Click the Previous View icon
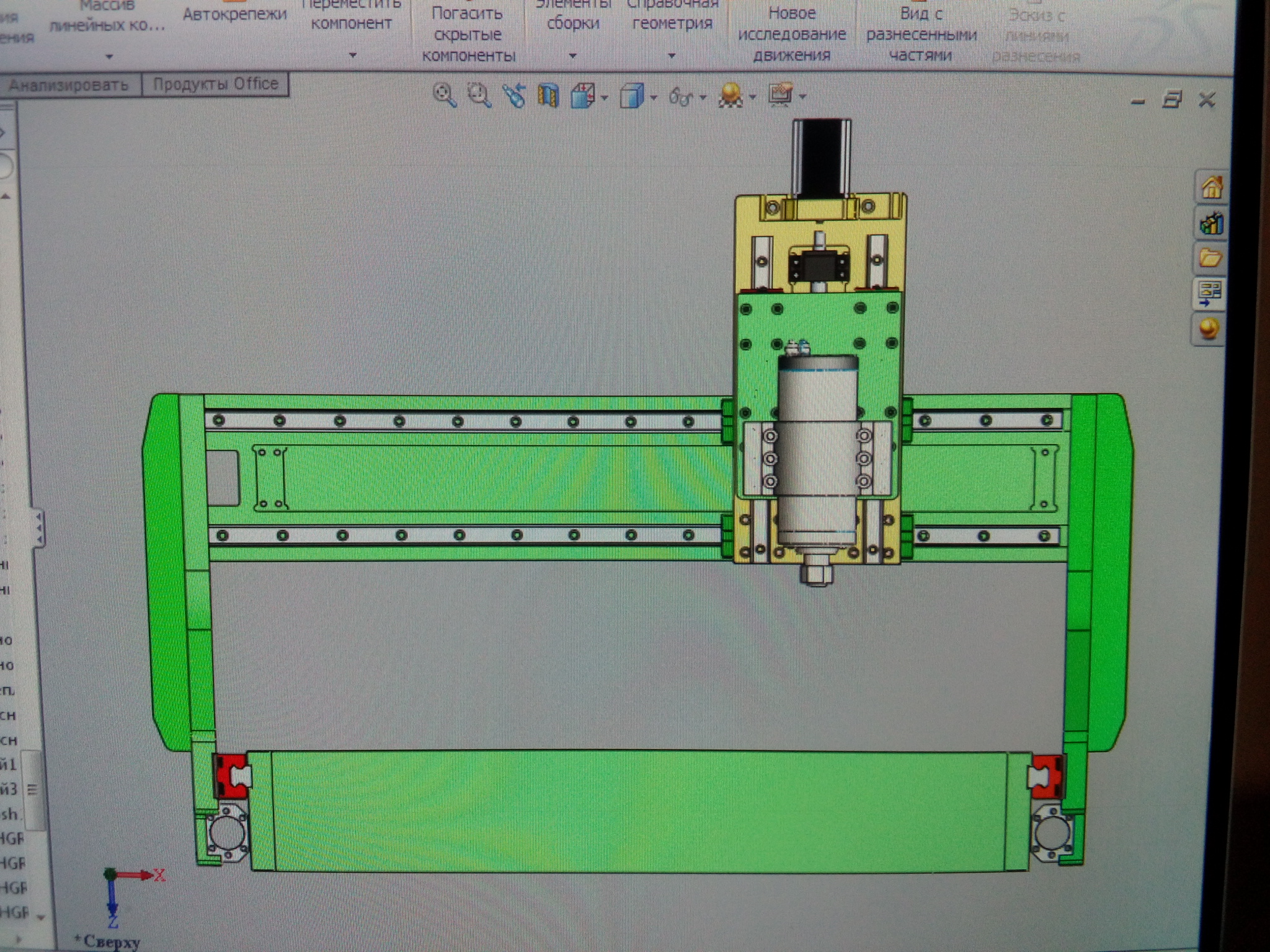This screenshot has height=952, width=1270. [x=513, y=95]
